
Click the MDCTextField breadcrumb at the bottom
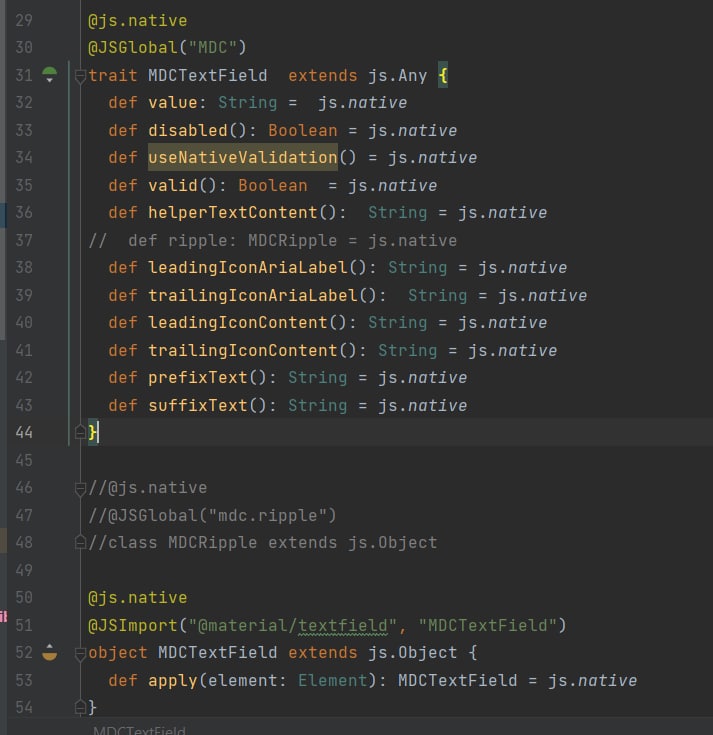coord(139,729)
